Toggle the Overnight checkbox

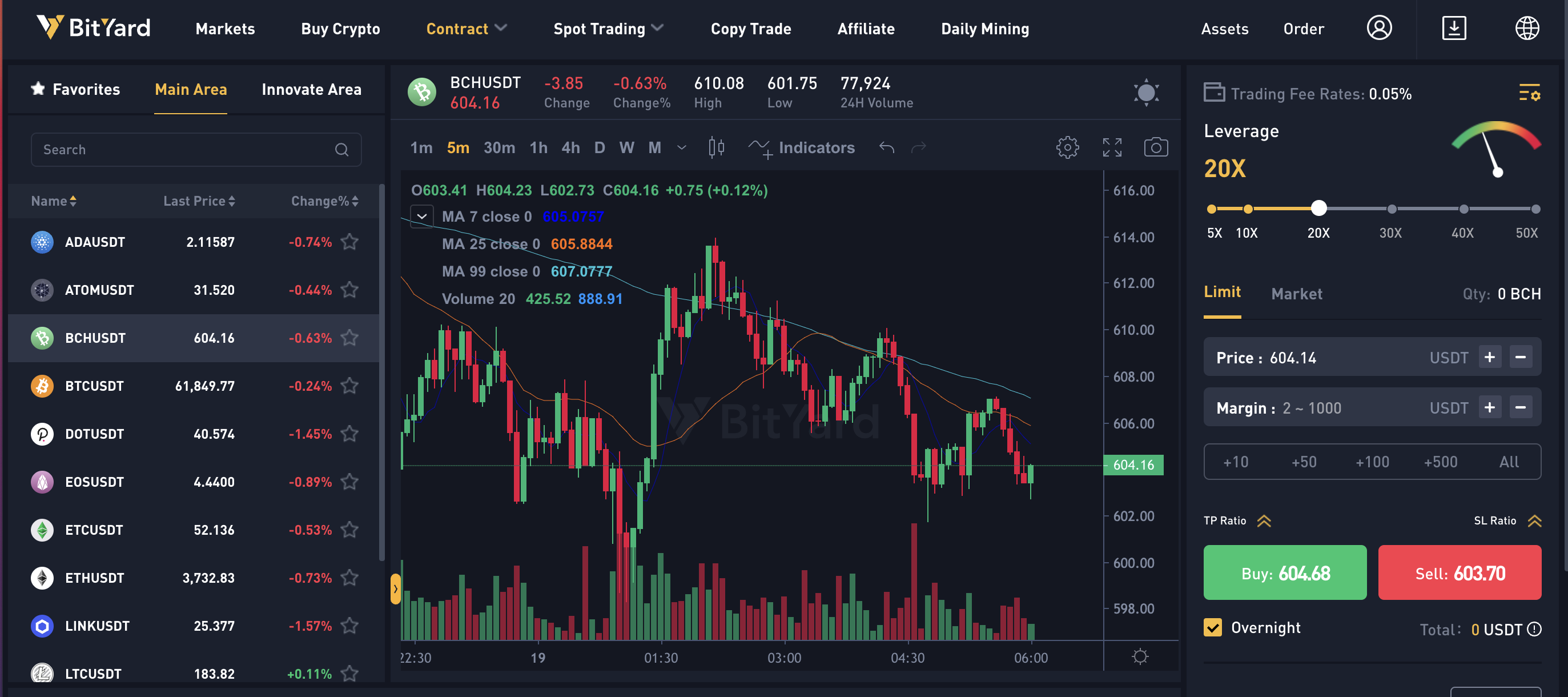pyautogui.click(x=1212, y=627)
